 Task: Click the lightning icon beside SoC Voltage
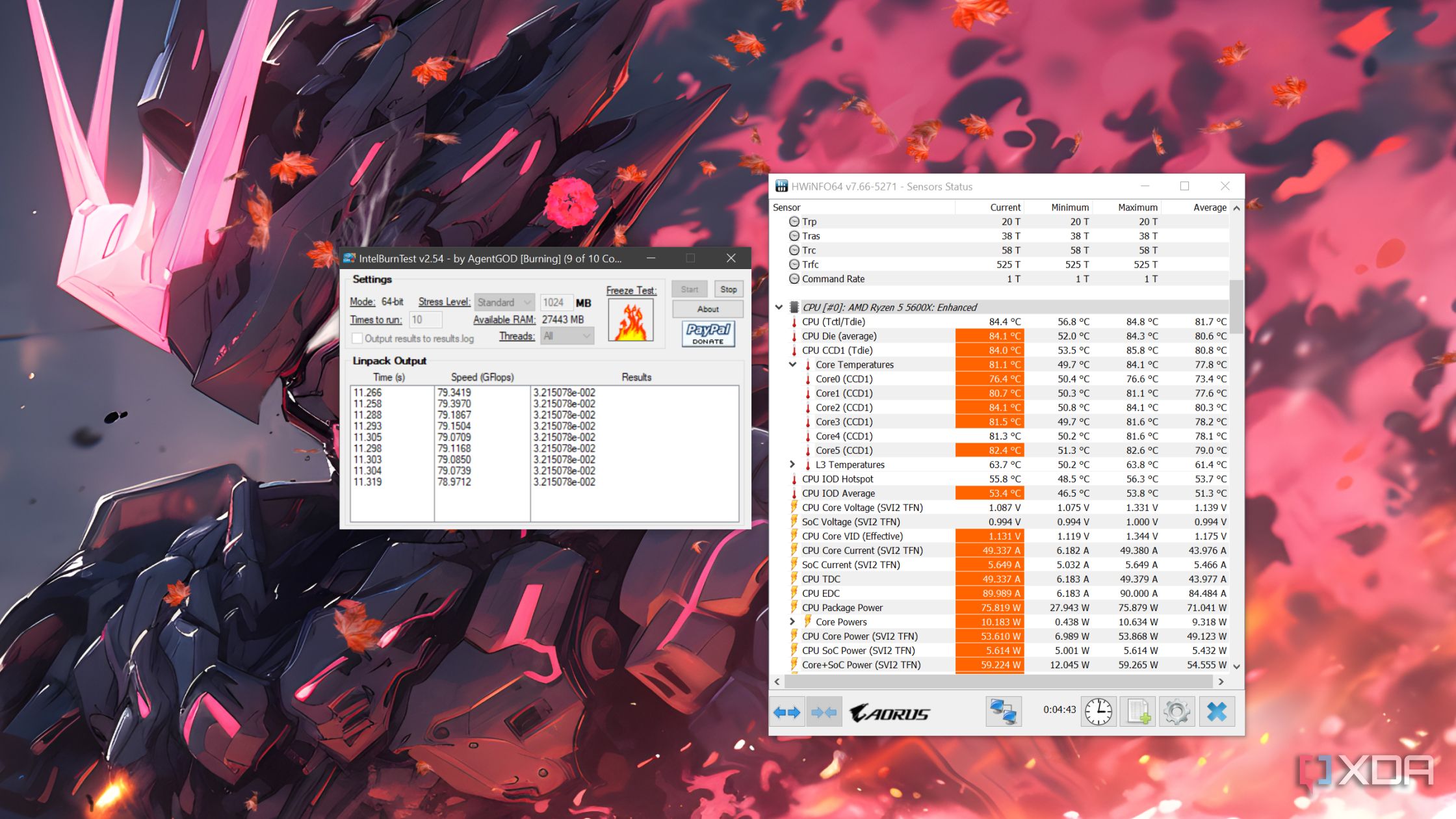[794, 522]
